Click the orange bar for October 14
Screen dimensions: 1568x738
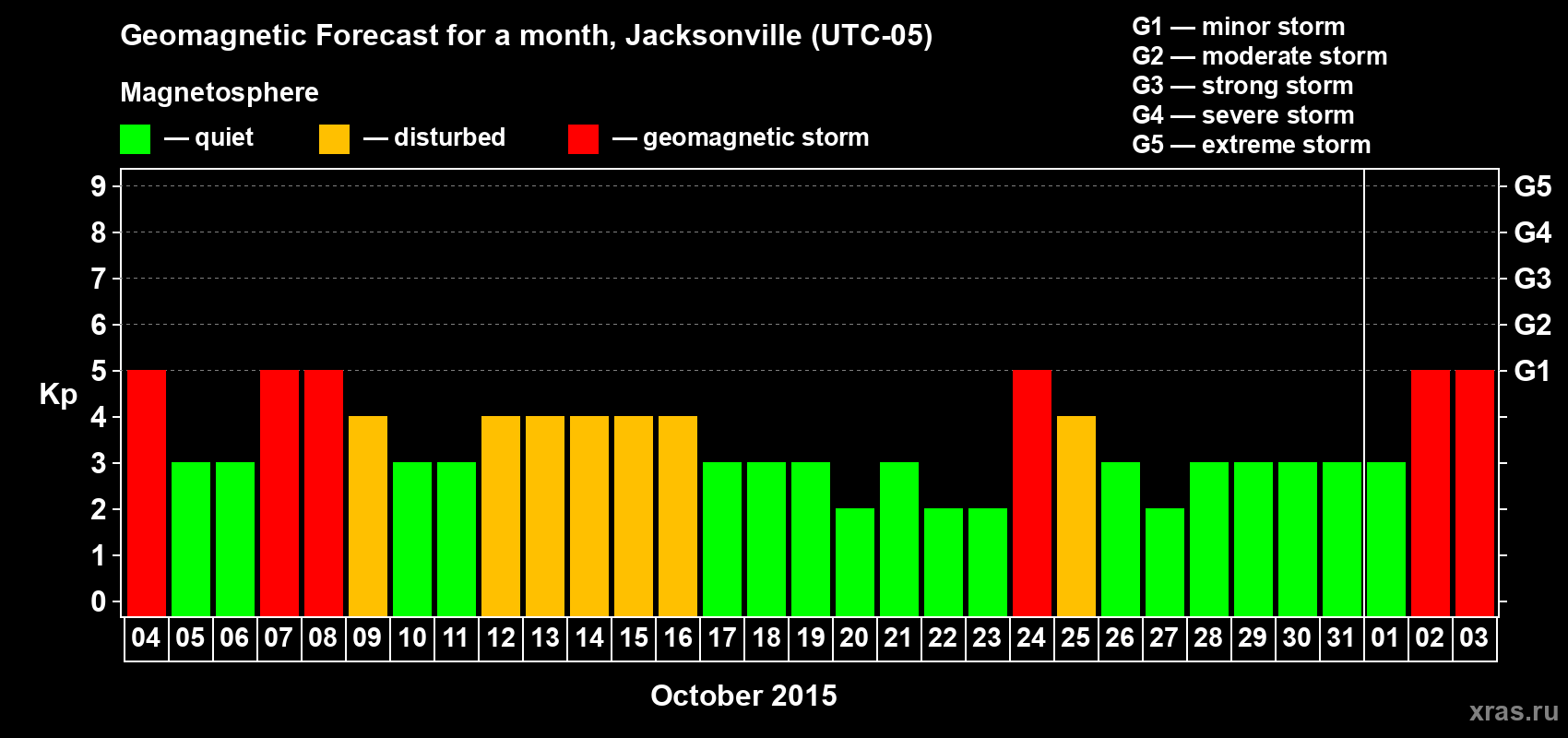[x=589, y=517]
